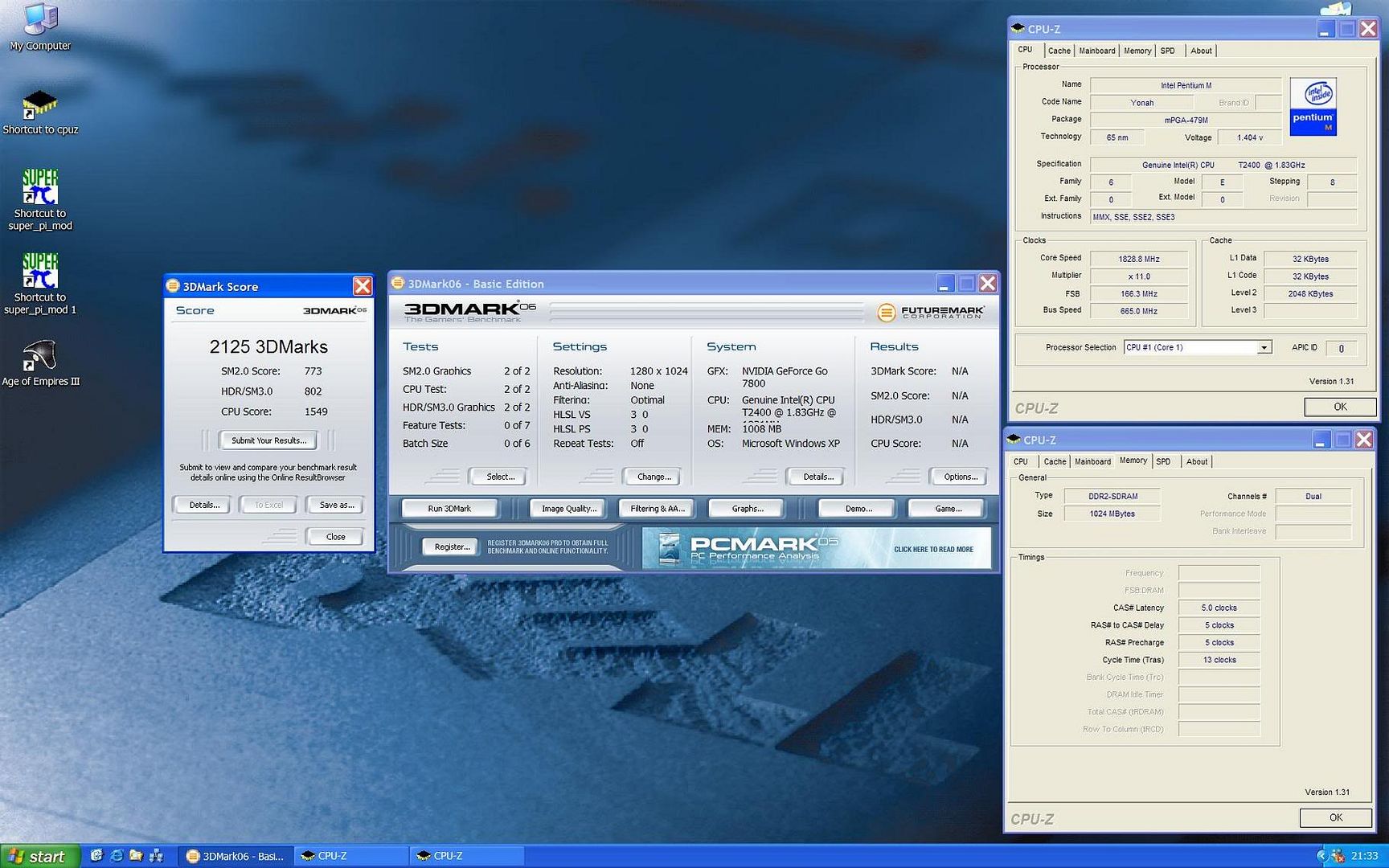Image resolution: width=1389 pixels, height=868 pixels.
Task: Click the CAS# Latency 5.0 clocks value
Action: coord(1219,608)
